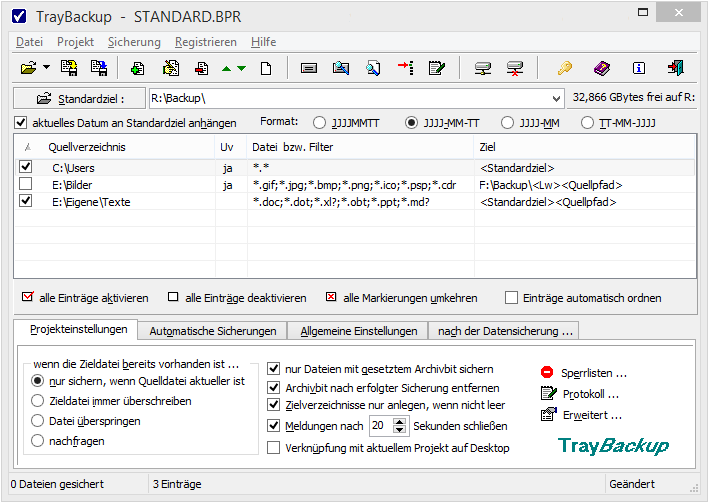Click alle Einträge aktivieren

click(85, 298)
